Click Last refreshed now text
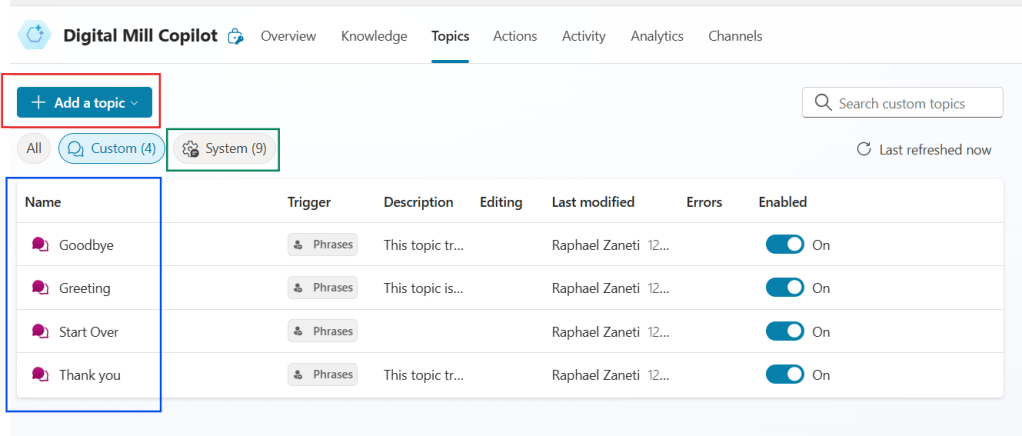1022x436 pixels. coord(935,150)
